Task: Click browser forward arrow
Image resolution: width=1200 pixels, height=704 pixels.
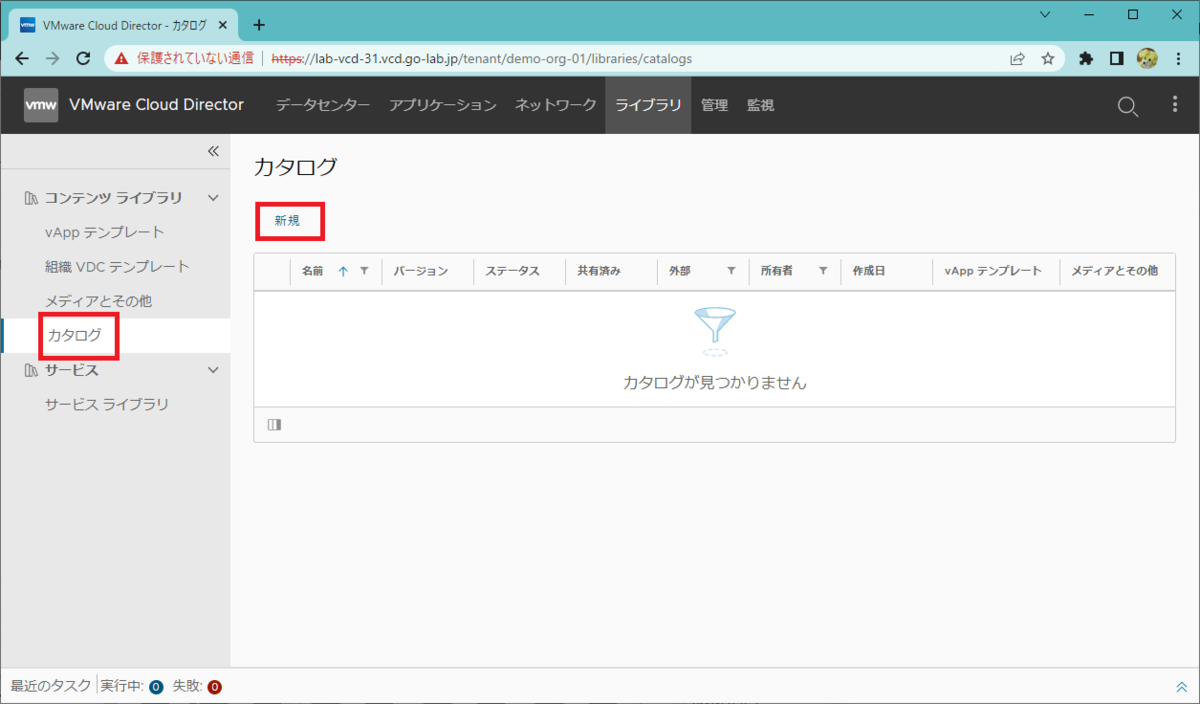Action: pyautogui.click(x=52, y=59)
